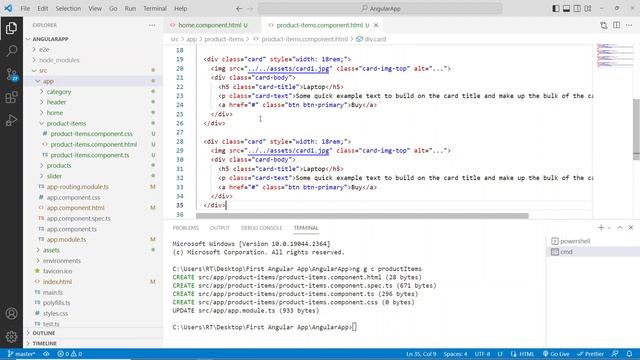Open the Terminal menu
The height and width of the screenshot is (360, 640).
(x=155, y=9)
